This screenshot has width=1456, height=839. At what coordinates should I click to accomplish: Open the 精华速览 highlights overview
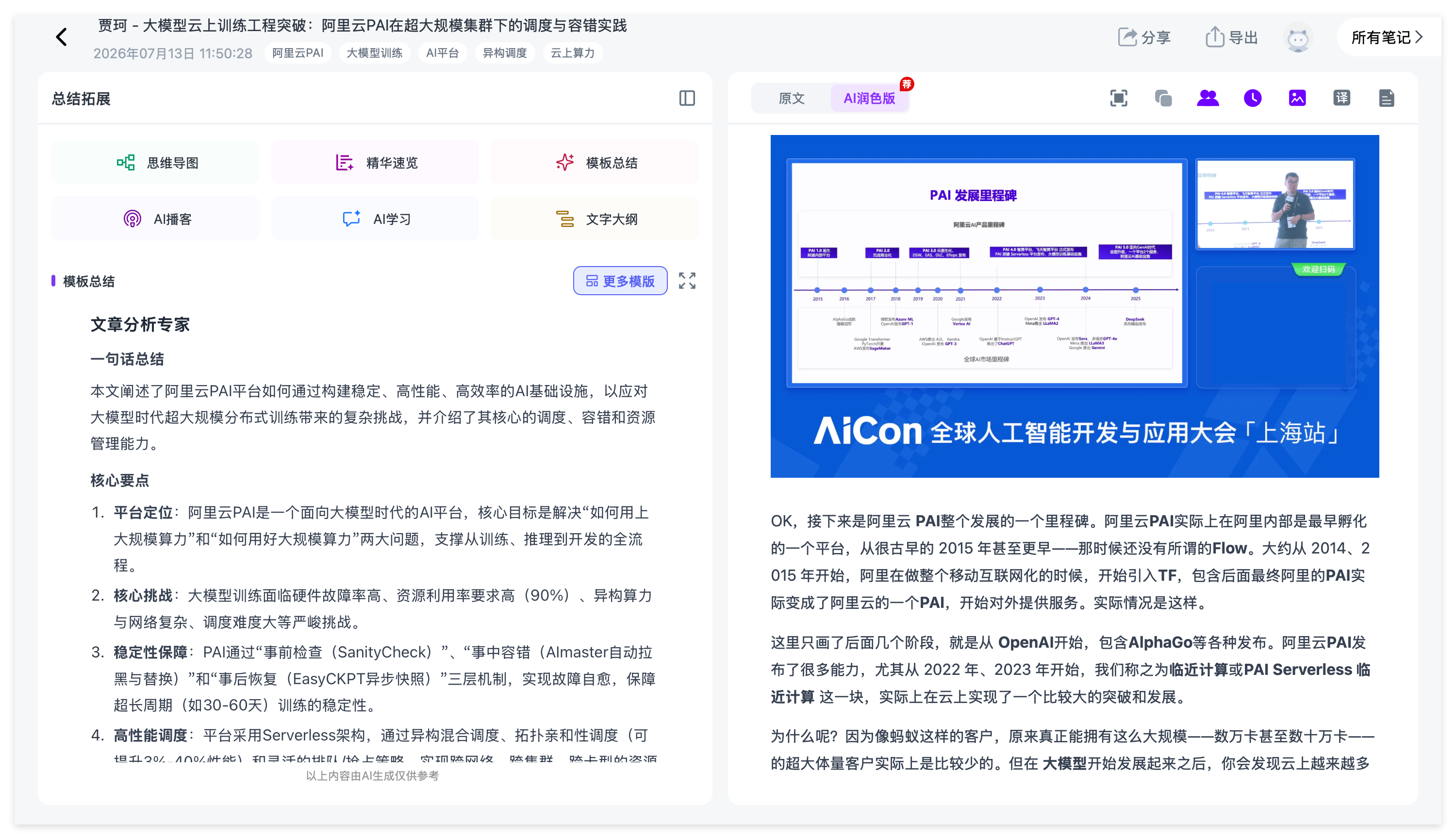click(x=375, y=163)
